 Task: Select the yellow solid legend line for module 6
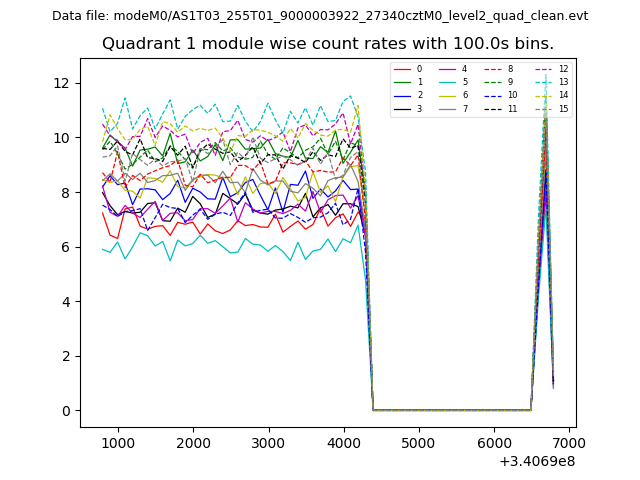pos(445,95)
